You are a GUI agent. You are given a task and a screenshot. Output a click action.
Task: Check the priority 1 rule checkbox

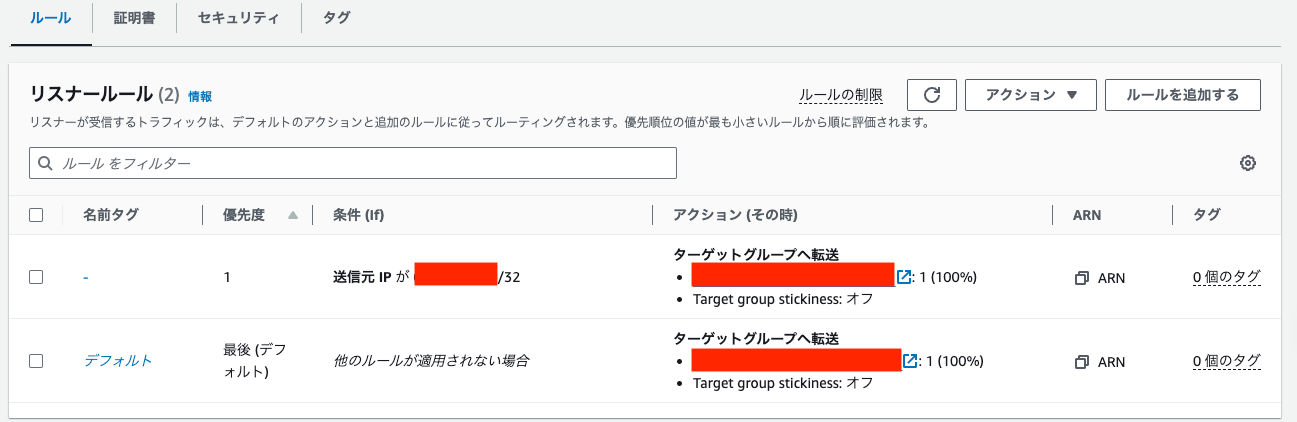click(x=36, y=278)
